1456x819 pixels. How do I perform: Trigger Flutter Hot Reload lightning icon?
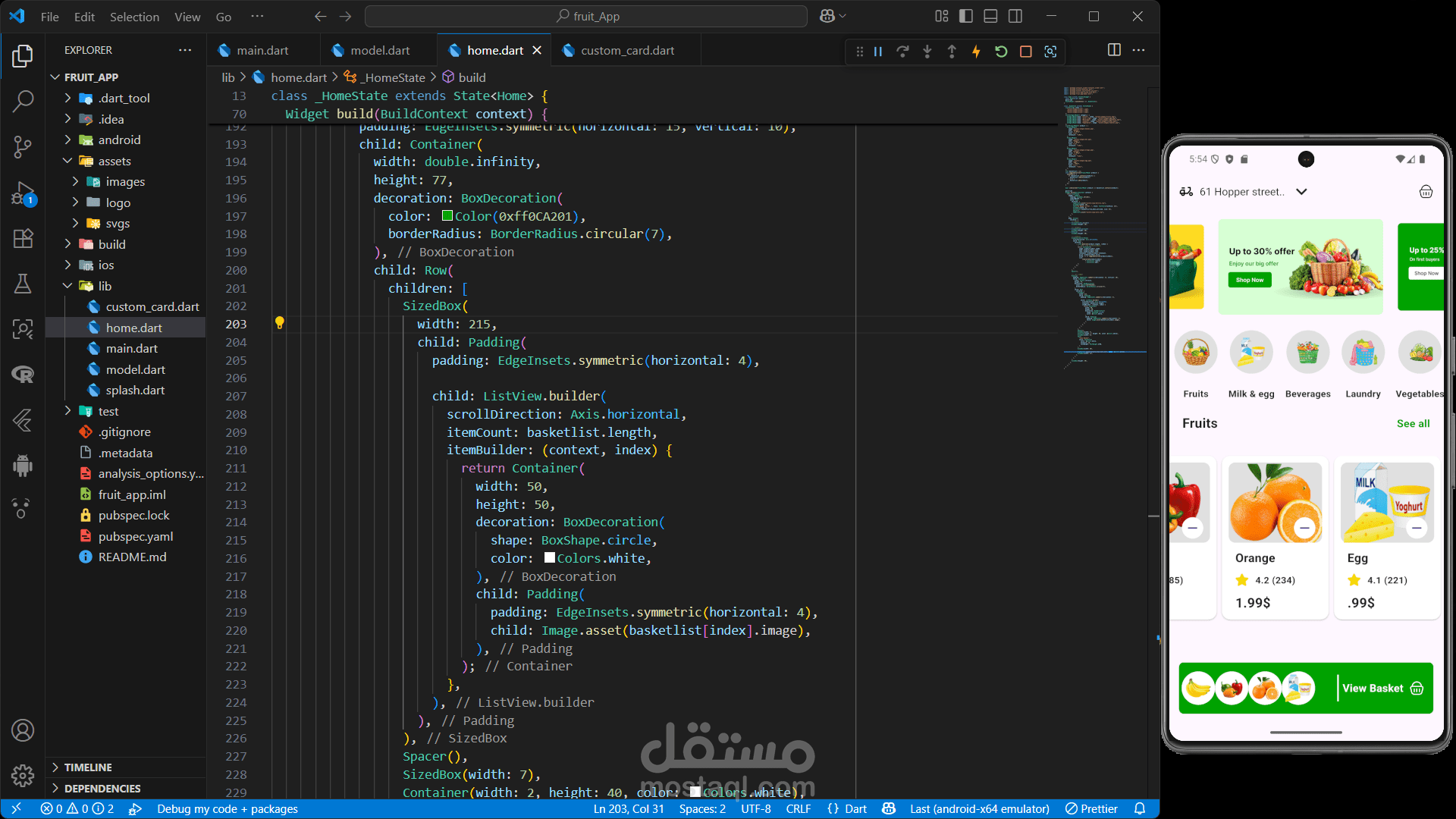(x=976, y=52)
